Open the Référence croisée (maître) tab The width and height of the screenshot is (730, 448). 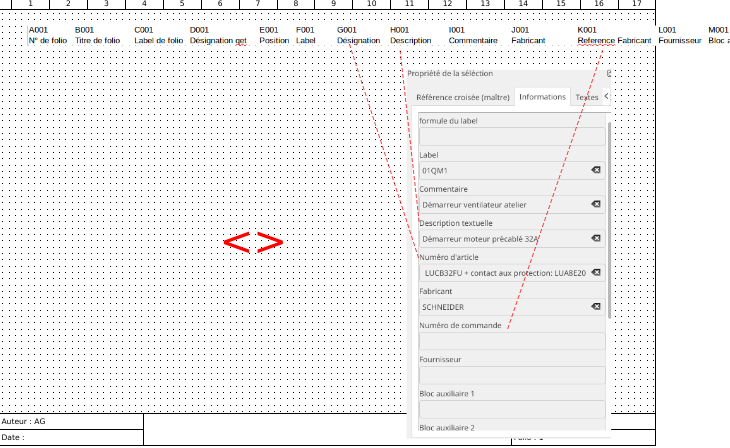(x=462, y=97)
